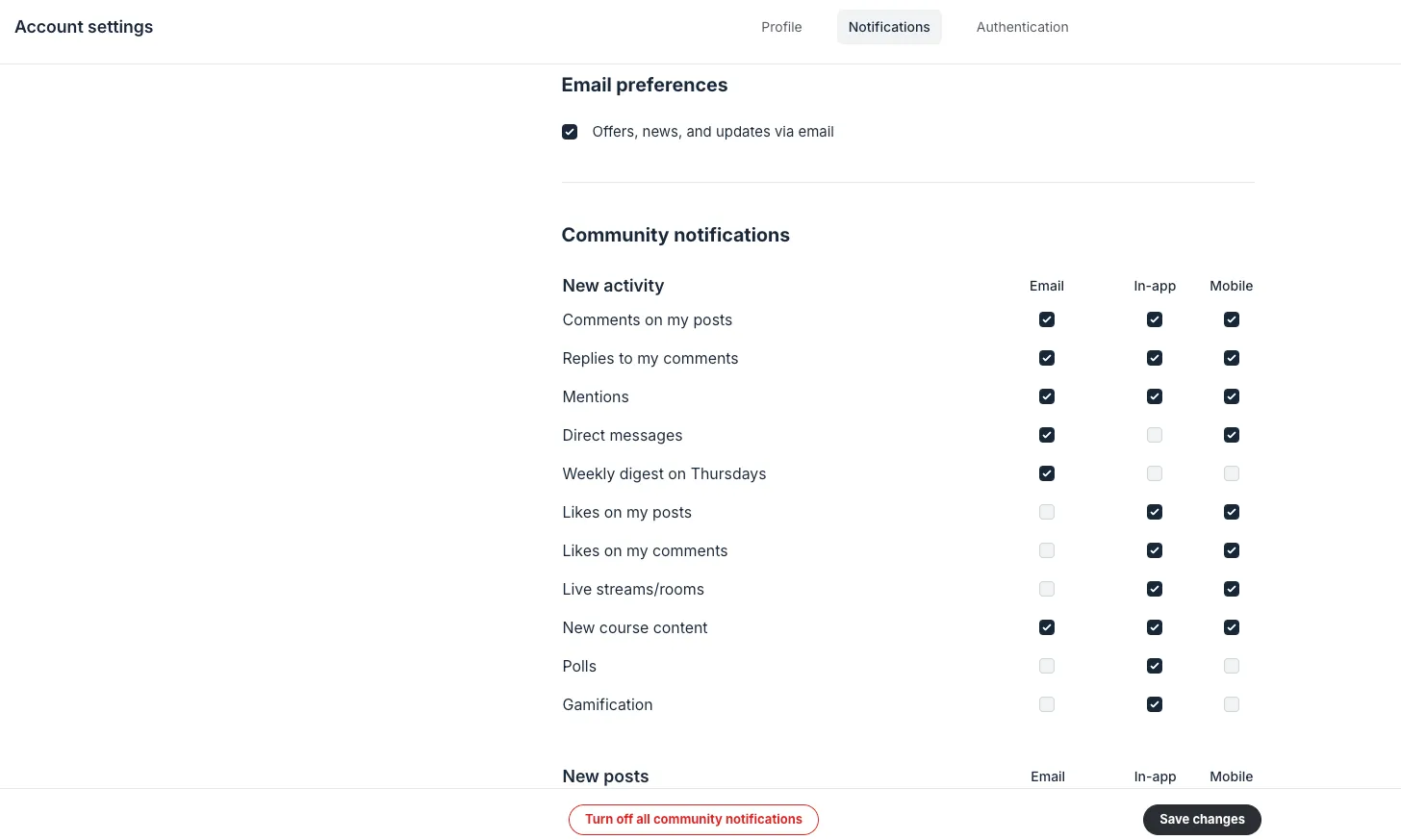Screen dimensions: 1401x840
Task: Turn off in-app Comments on my posts alerts
Action: [1155, 319]
